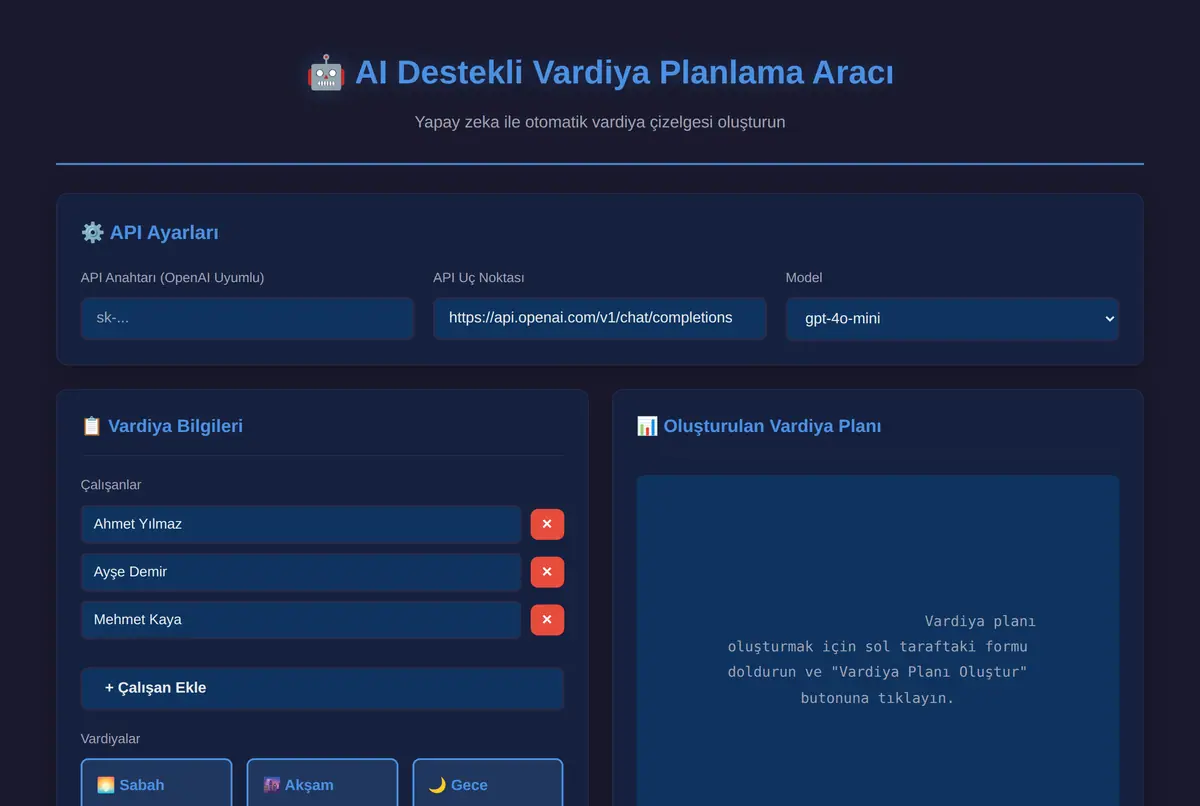Edit the Mehmet Kaya name field
The height and width of the screenshot is (806, 1200).
tap(301, 620)
